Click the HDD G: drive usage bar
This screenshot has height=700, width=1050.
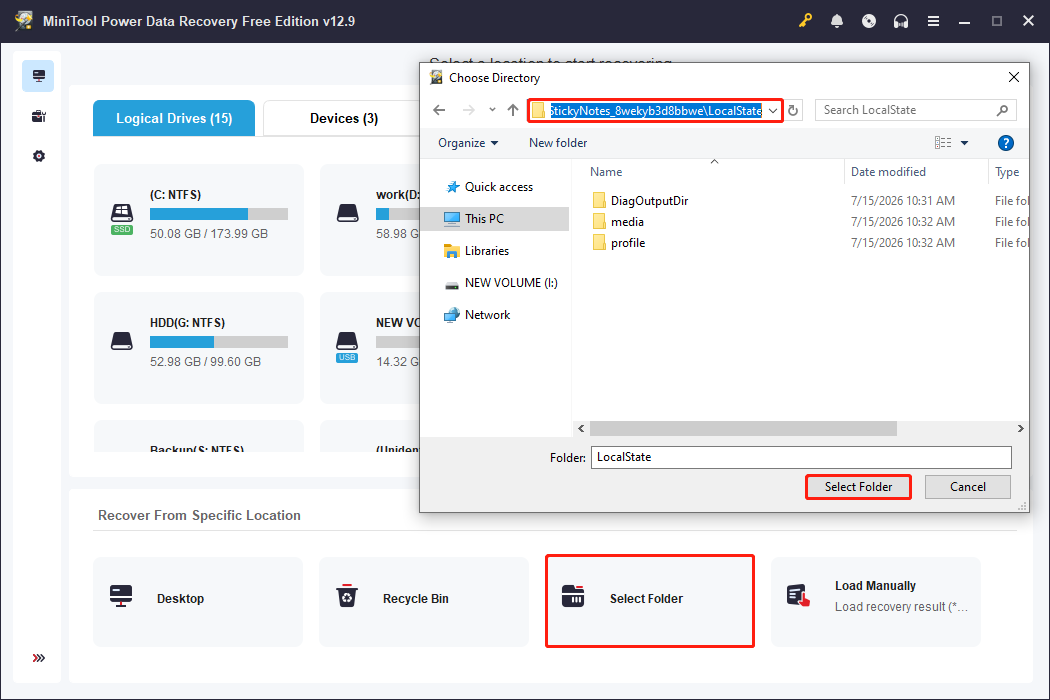tap(219, 342)
